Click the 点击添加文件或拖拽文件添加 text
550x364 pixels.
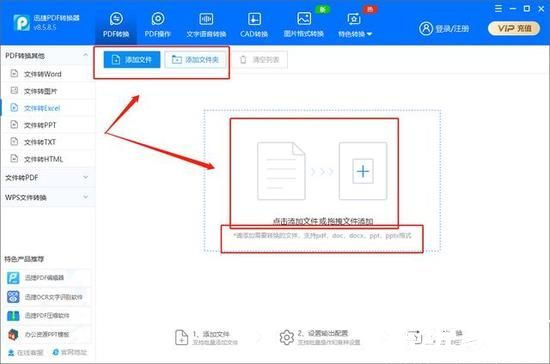323,221
